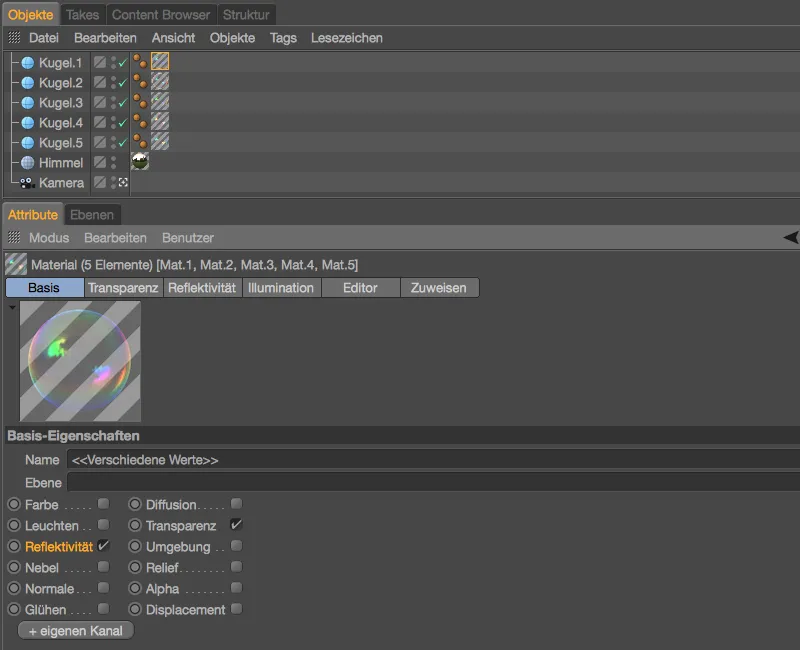800x650 pixels.
Task: Open the Benutzer menu
Action: click(188, 238)
